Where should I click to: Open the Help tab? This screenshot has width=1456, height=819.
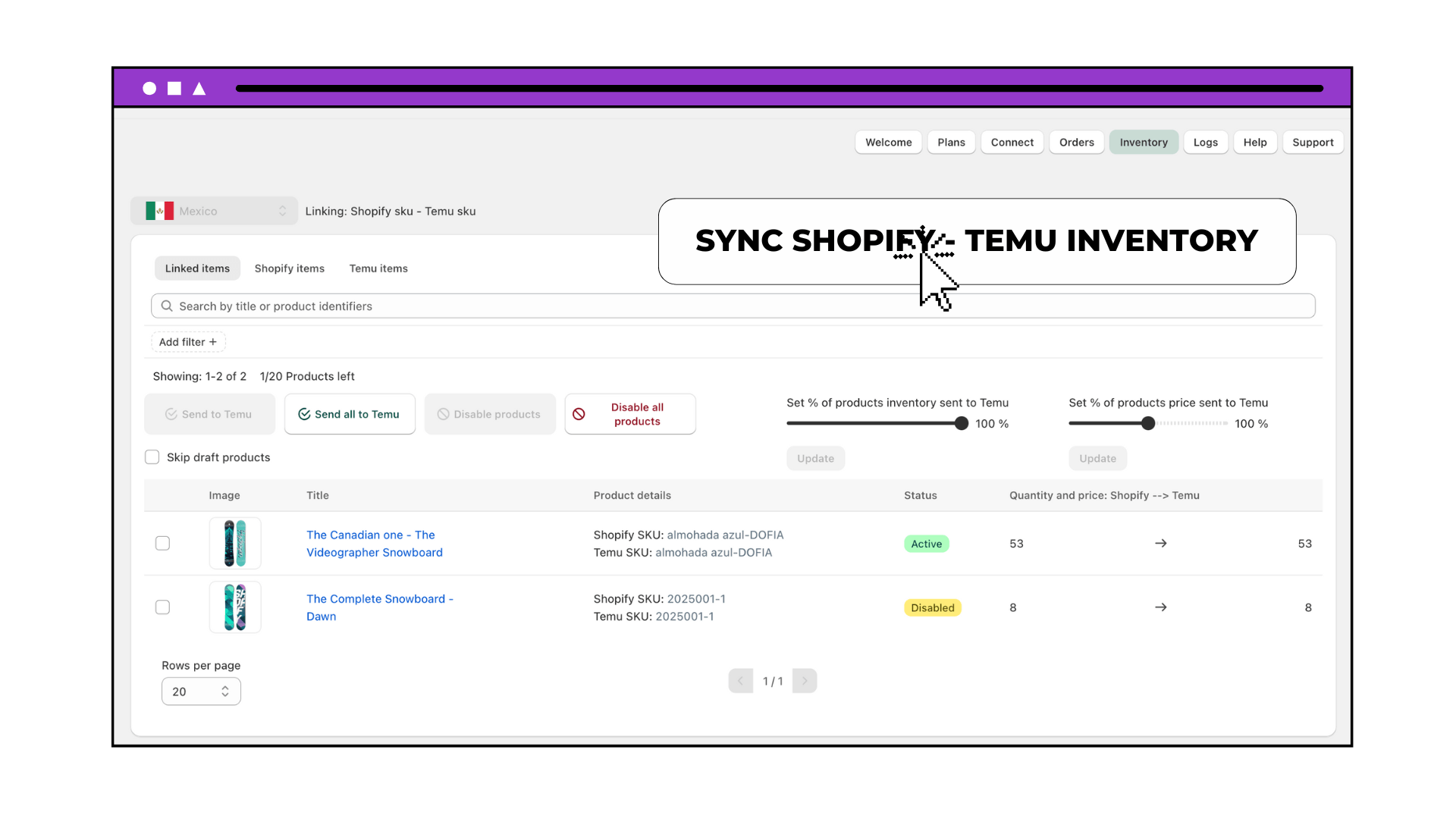click(x=1255, y=143)
